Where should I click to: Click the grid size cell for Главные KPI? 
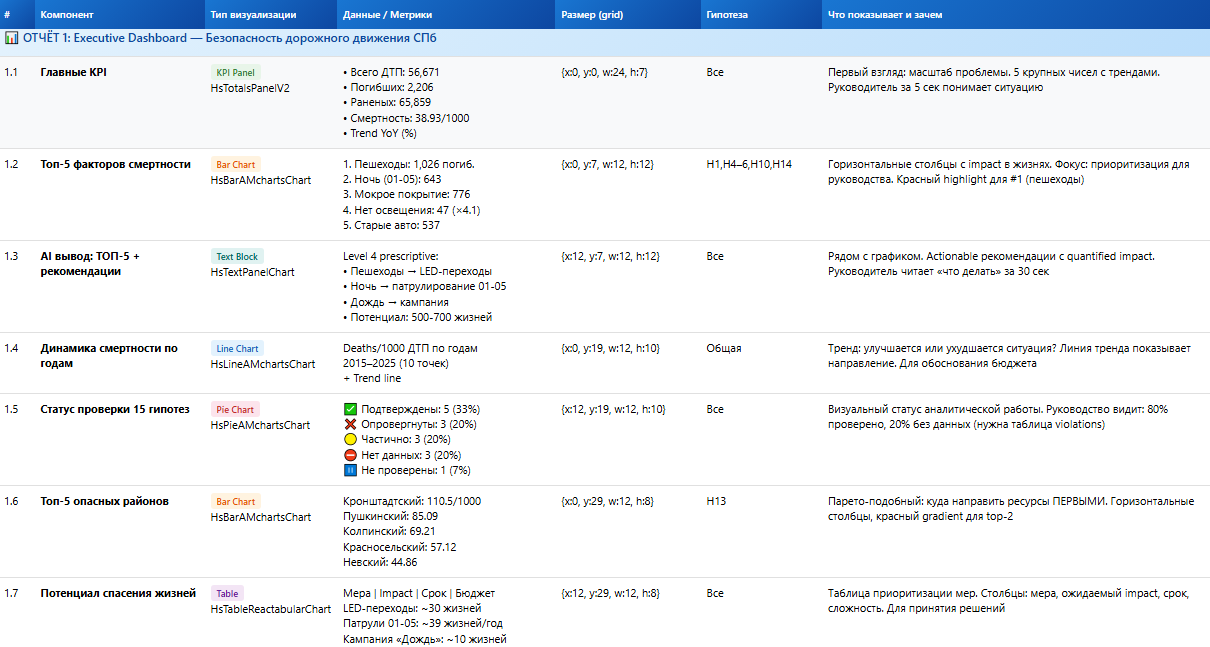click(x=603, y=72)
